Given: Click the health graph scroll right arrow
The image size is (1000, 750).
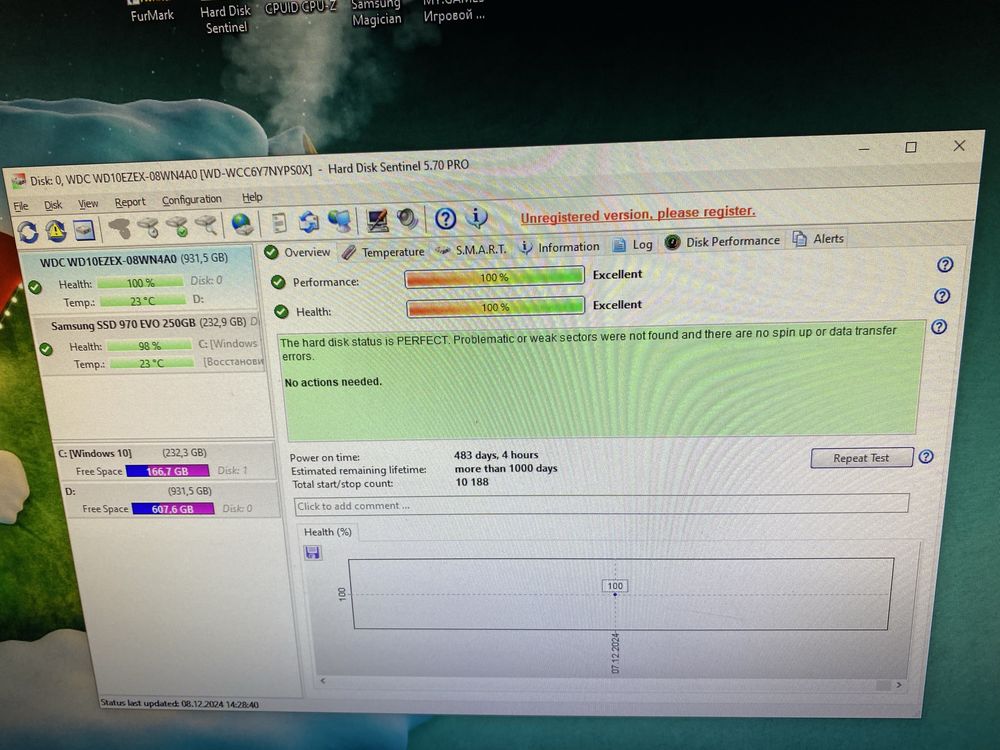Looking at the screenshot, I should tap(899, 684).
